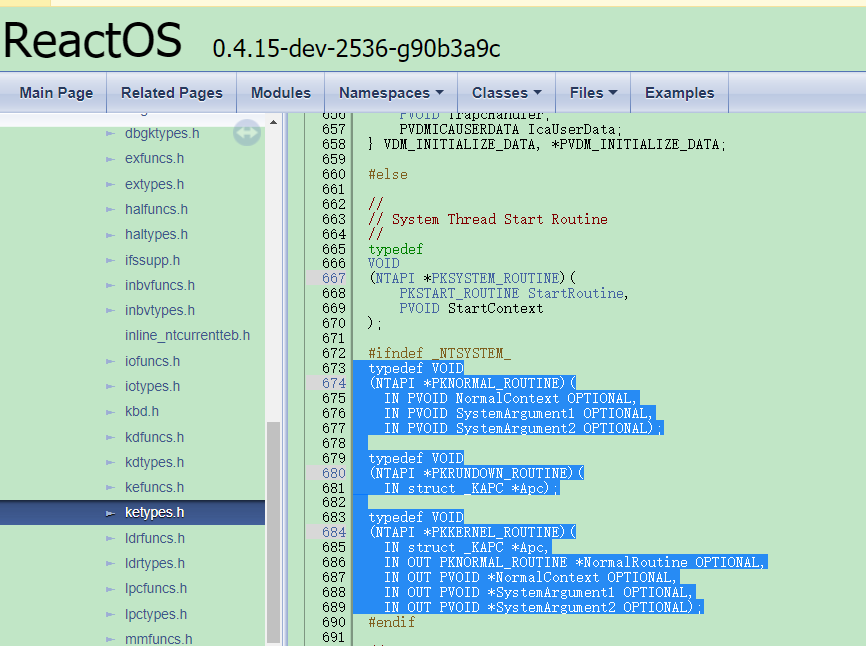
Task: Expand the arrow beside haltypes.h
Action: tap(110, 235)
